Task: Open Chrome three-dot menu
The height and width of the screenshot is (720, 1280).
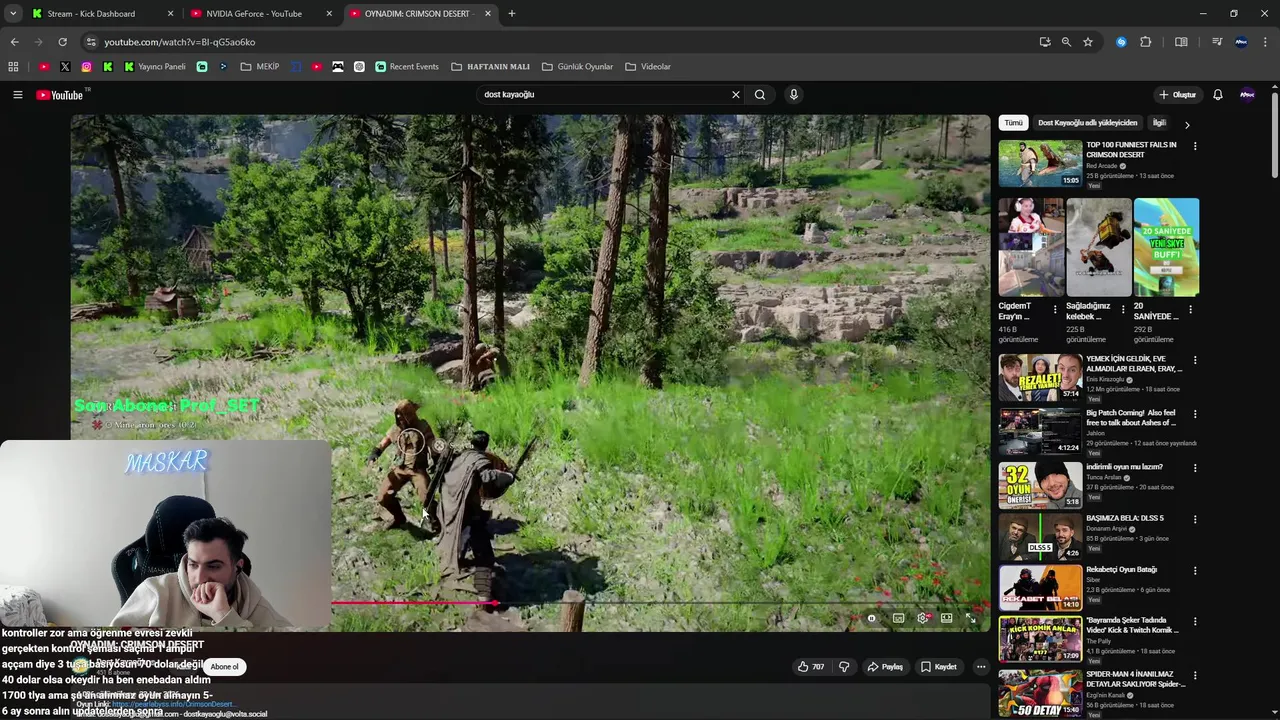Action: (x=1266, y=42)
